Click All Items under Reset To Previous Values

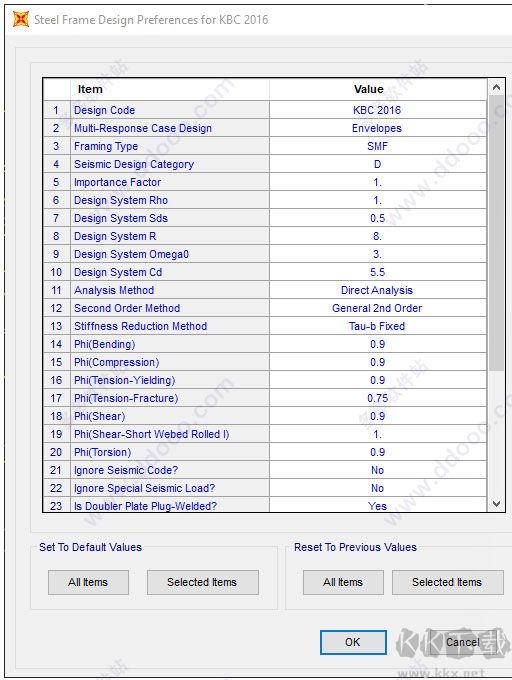tap(343, 582)
